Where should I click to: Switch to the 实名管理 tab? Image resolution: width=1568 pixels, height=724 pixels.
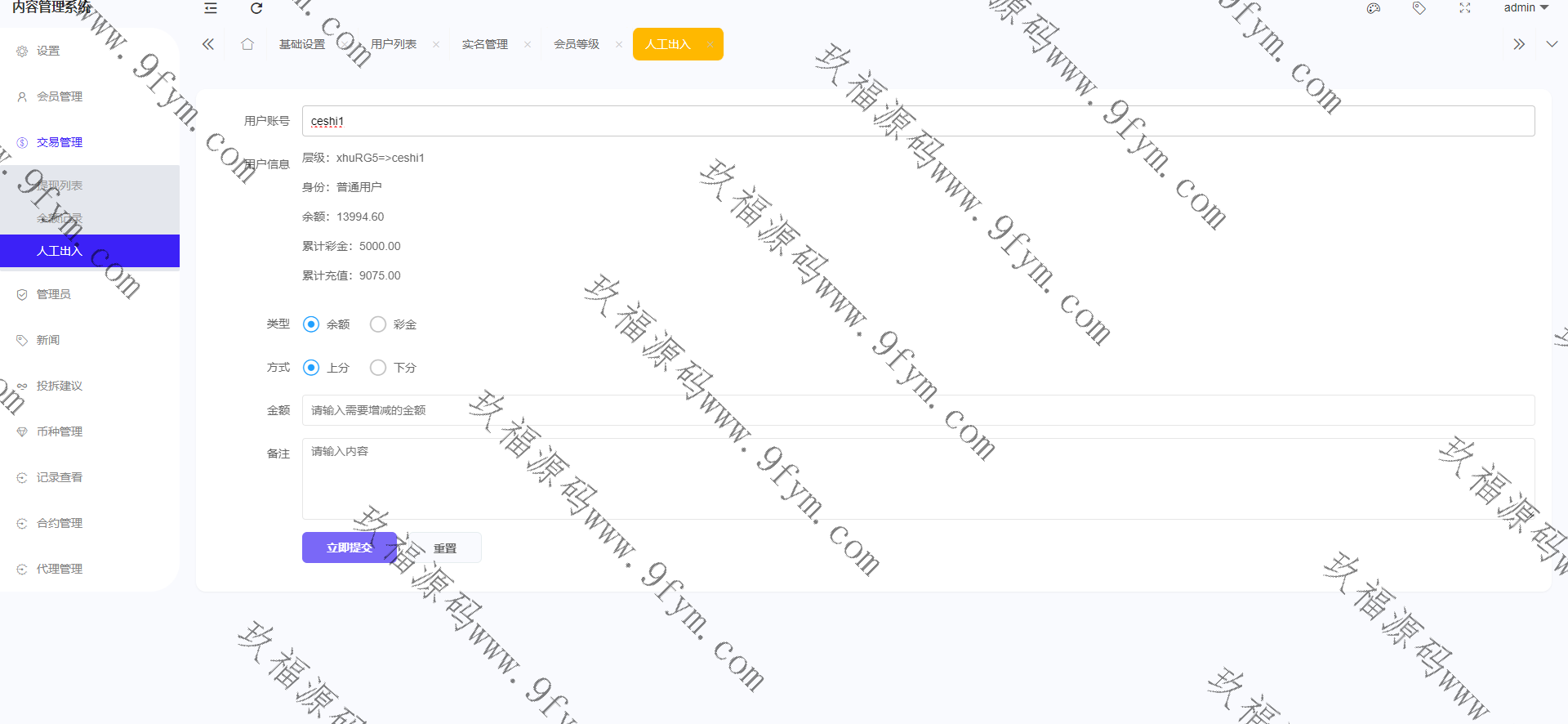point(484,44)
